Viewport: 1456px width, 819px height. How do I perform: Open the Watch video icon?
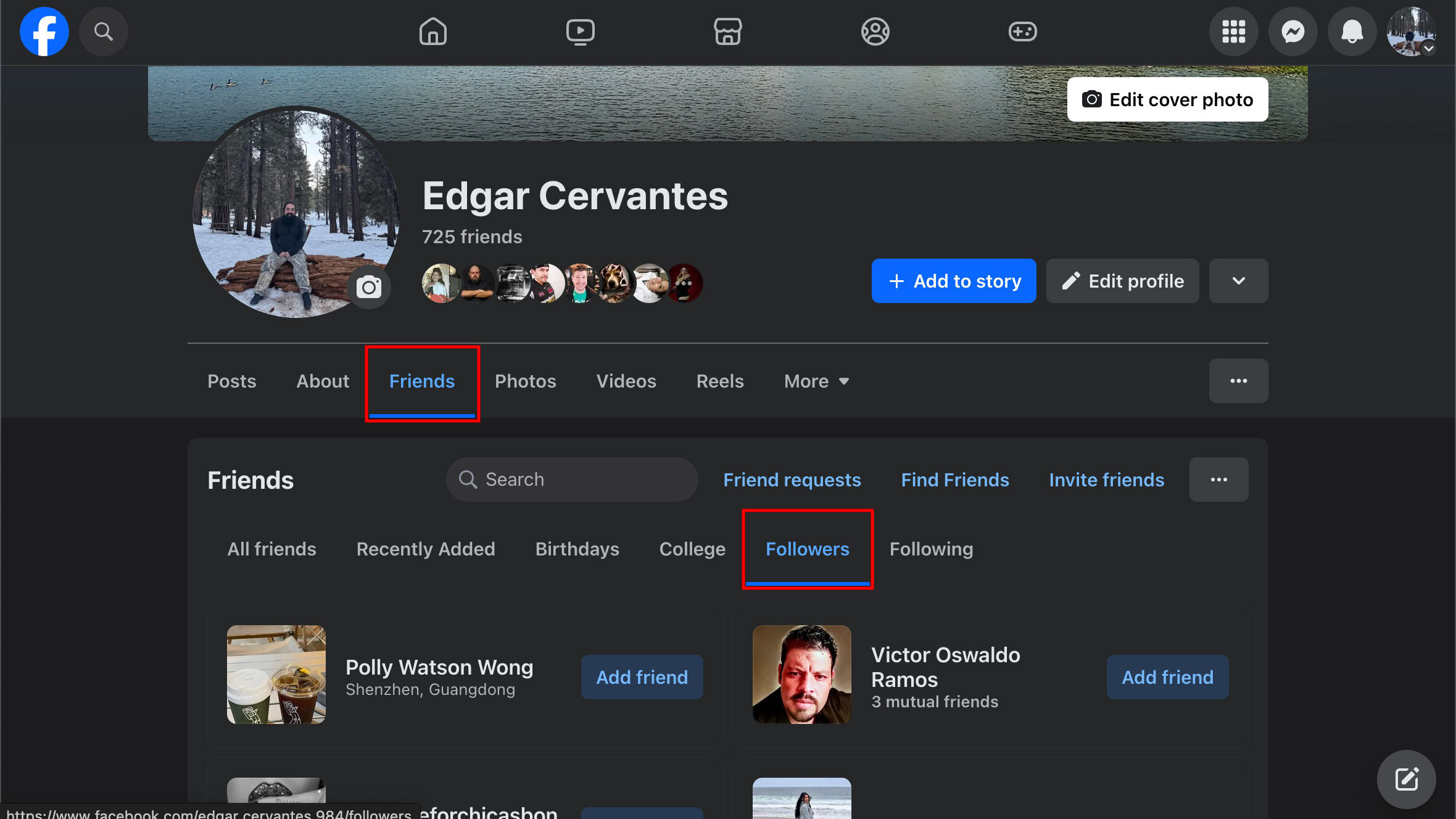point(580,31)
